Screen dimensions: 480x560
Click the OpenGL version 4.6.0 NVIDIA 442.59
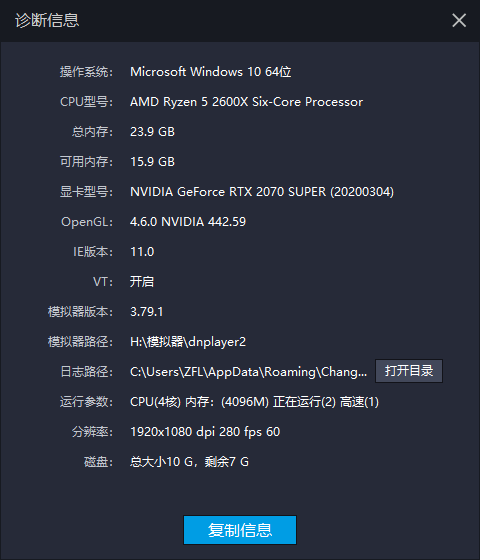tap(188, 222)
